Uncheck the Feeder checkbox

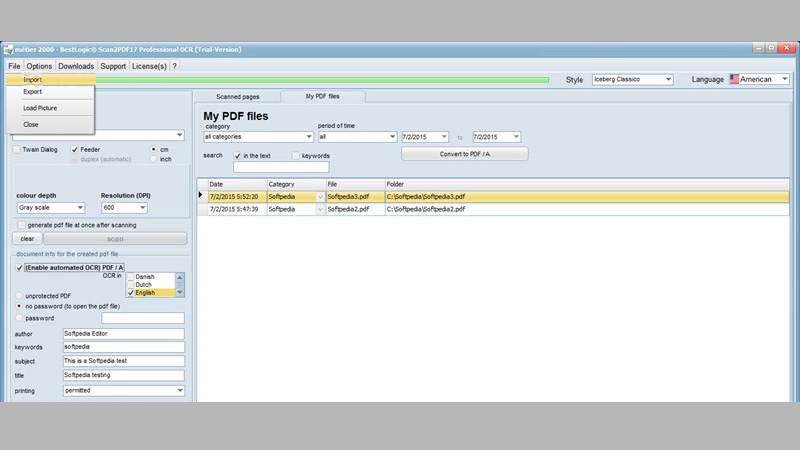pyautogui.click(x=75, y=149)
